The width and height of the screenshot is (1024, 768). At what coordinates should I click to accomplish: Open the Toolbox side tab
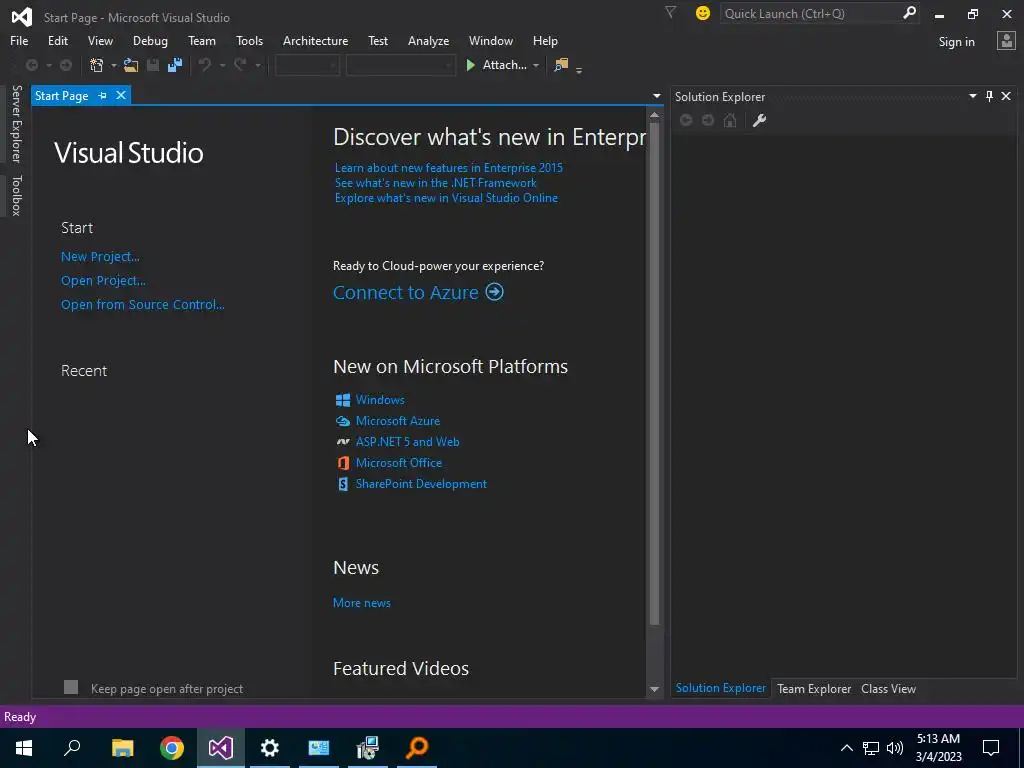pos(16,195)
